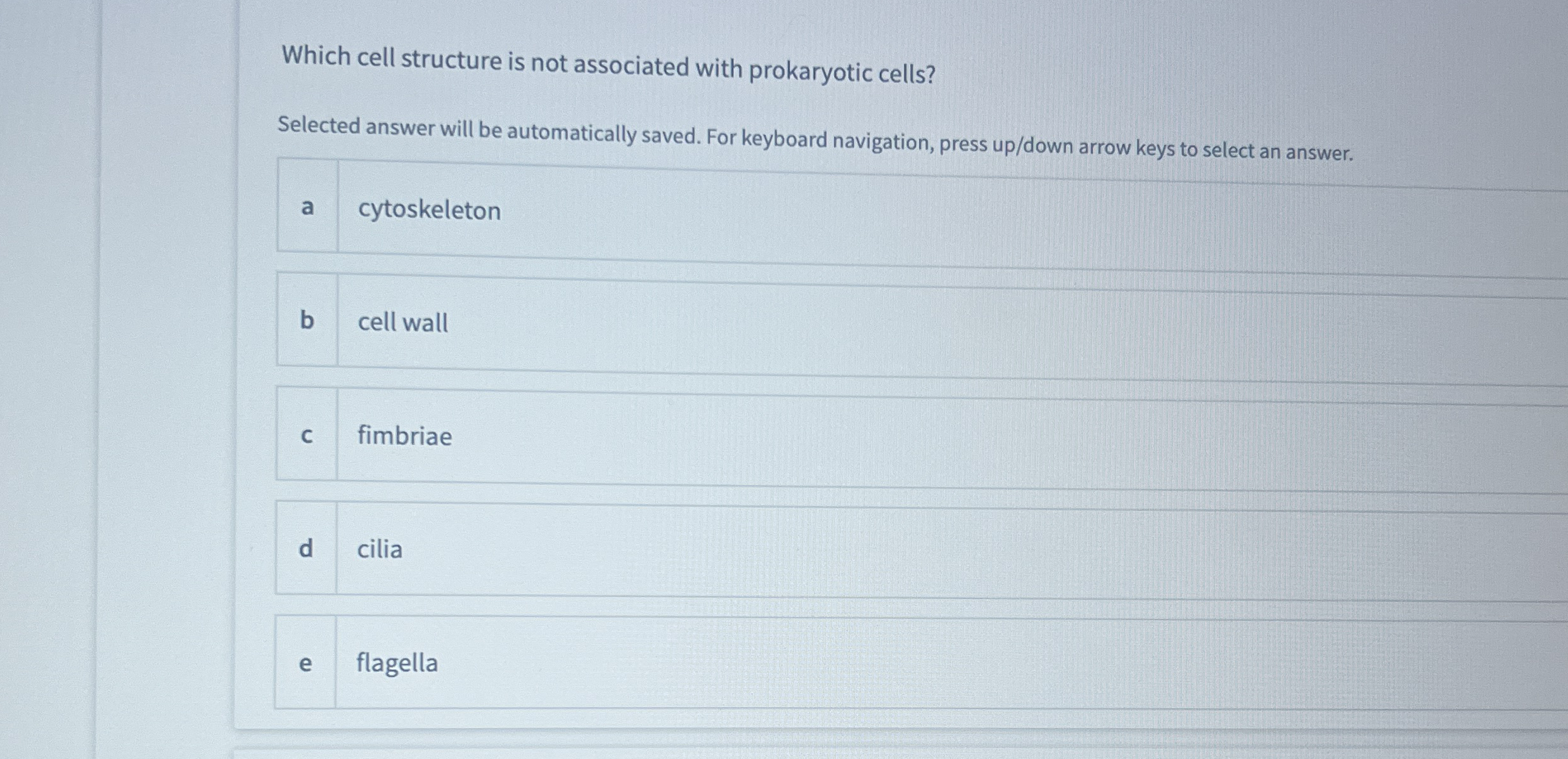
Task: Click the cilia answer text
Action: (379, 548)
